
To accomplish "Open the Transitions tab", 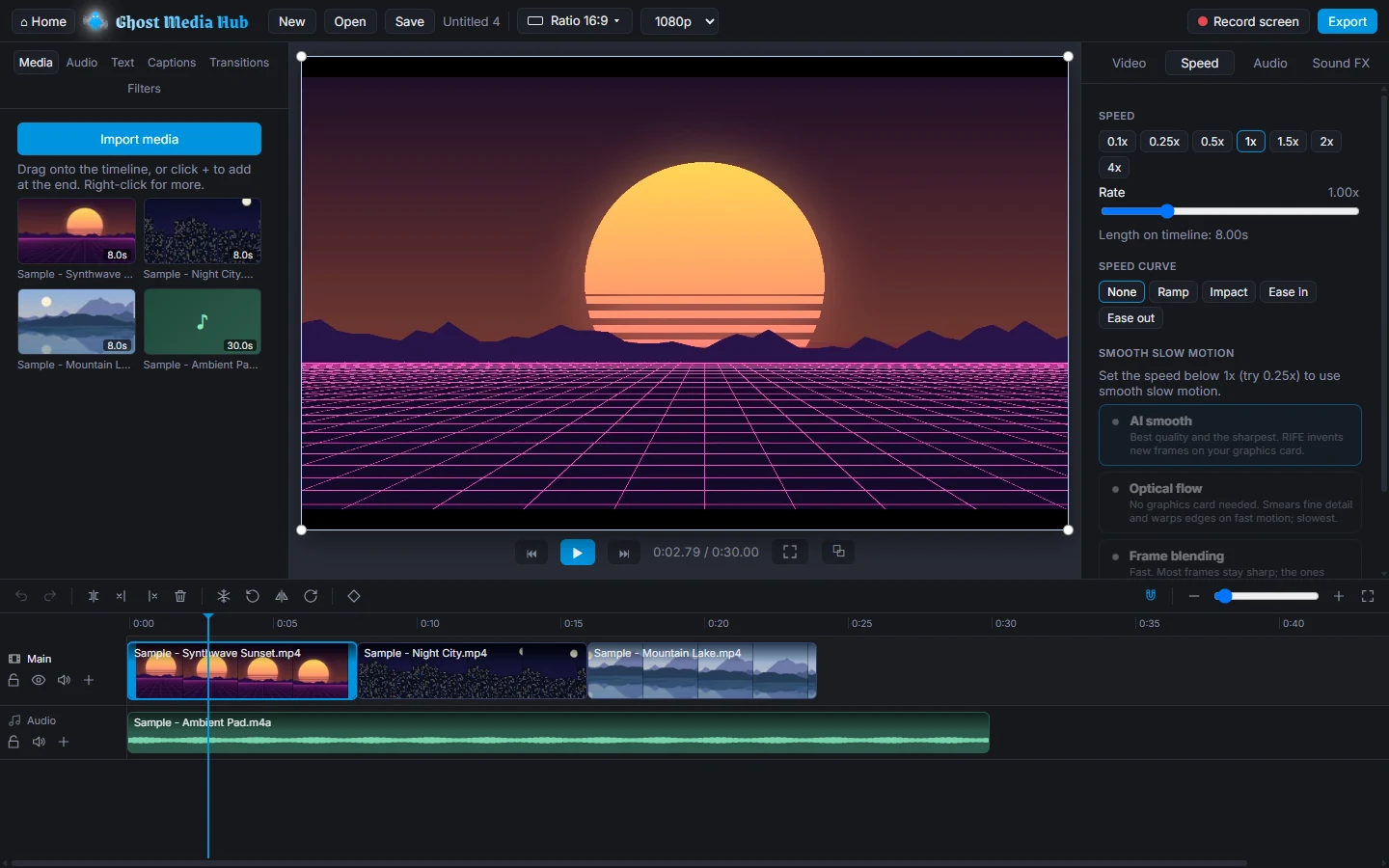I will [x=239, y=63].
